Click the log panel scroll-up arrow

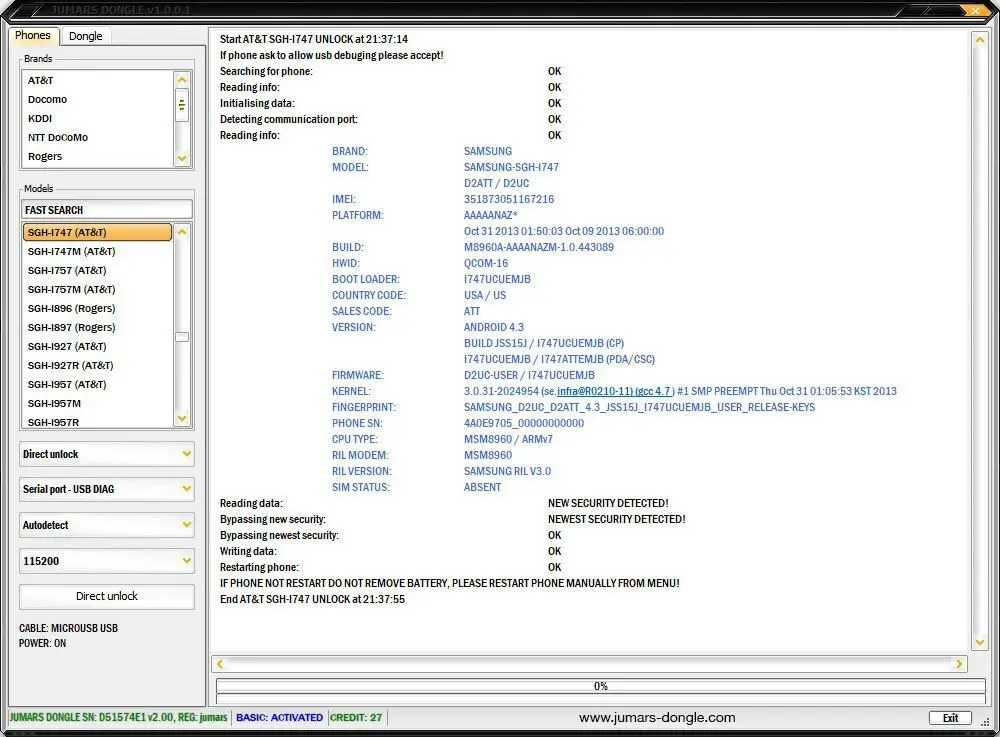pos(980,40)
